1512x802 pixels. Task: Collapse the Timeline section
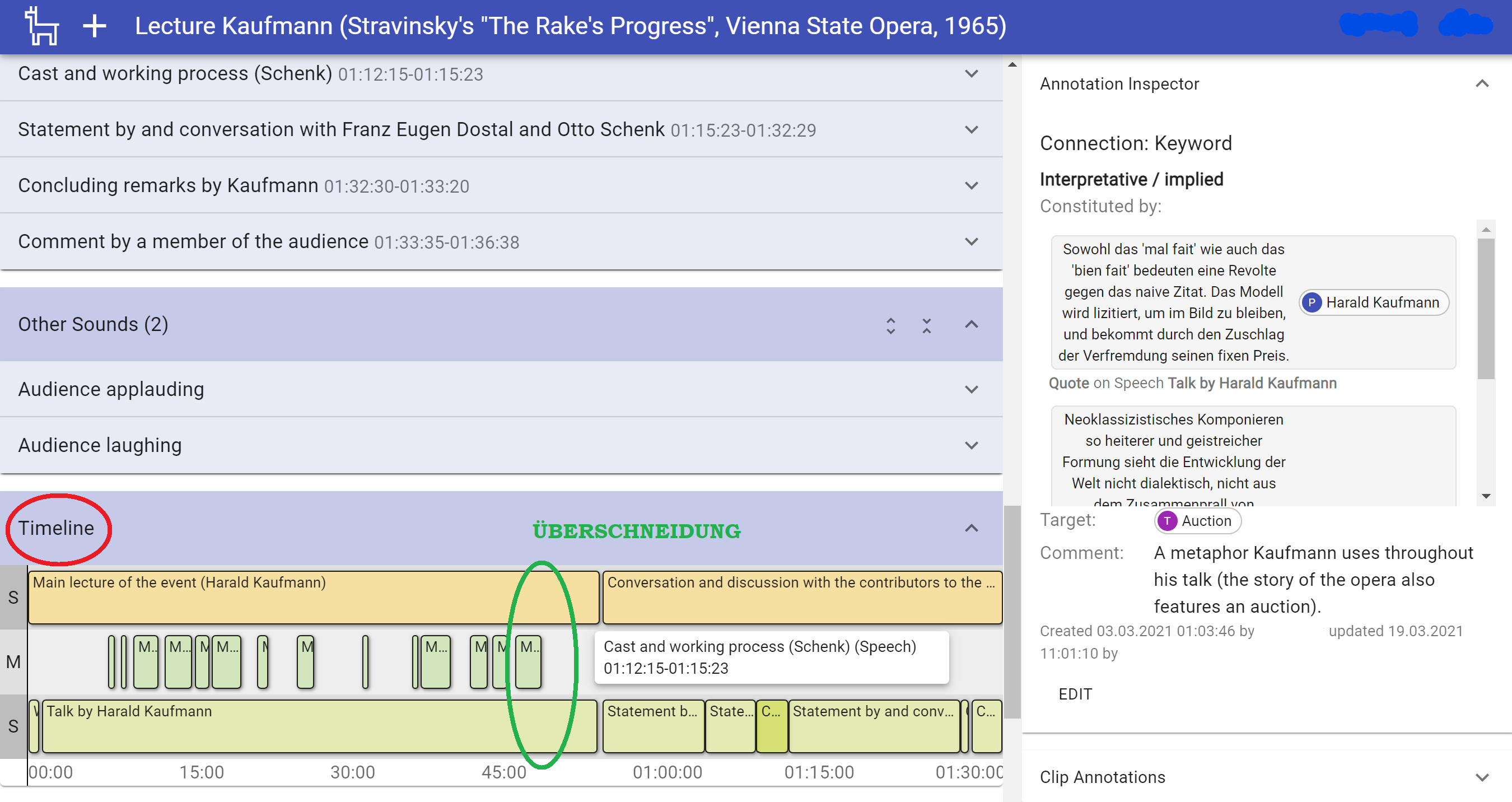click(x=972, y=528)
